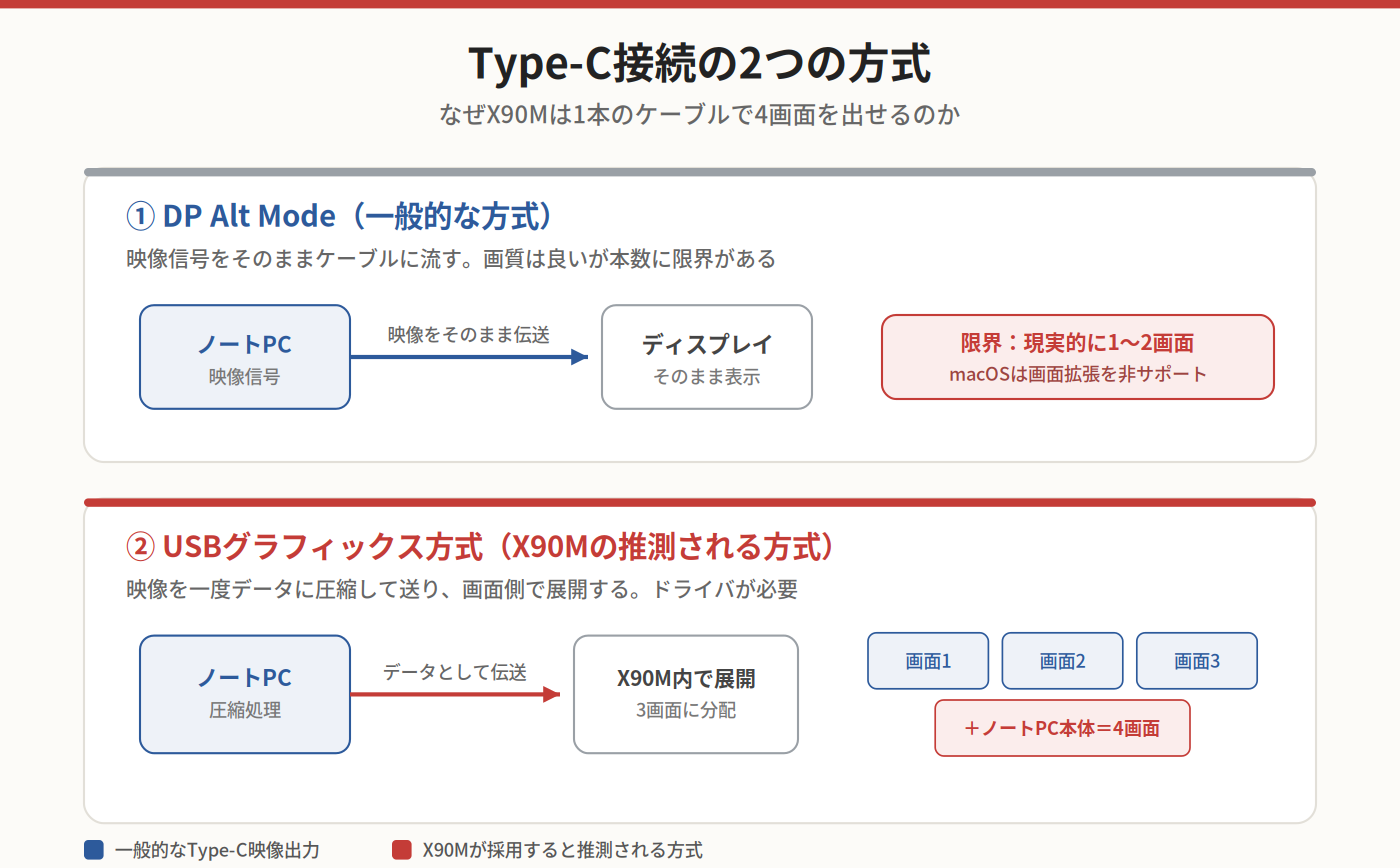
Task: Select the description starting with "映像を一度データに圧縮して送り"
Action: [462, 589]
